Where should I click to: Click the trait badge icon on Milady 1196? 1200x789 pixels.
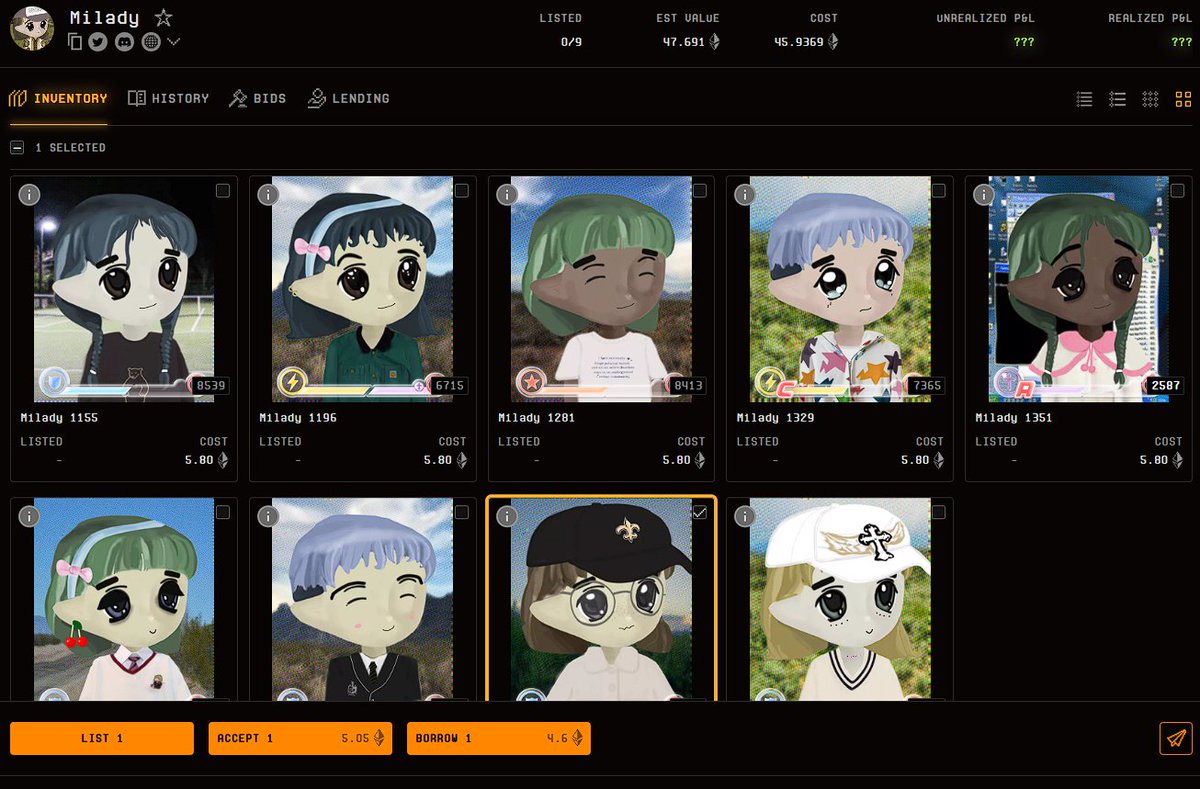[291, 381]
